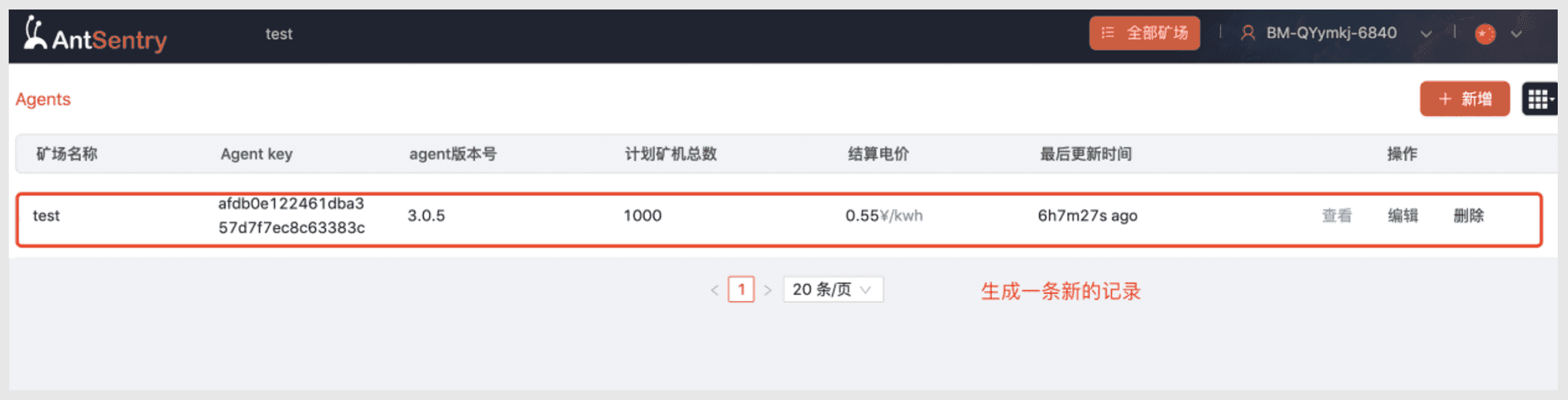Click the AntSentry logo
This screenshot has height=400, width=1568.
tap(95, 36)
